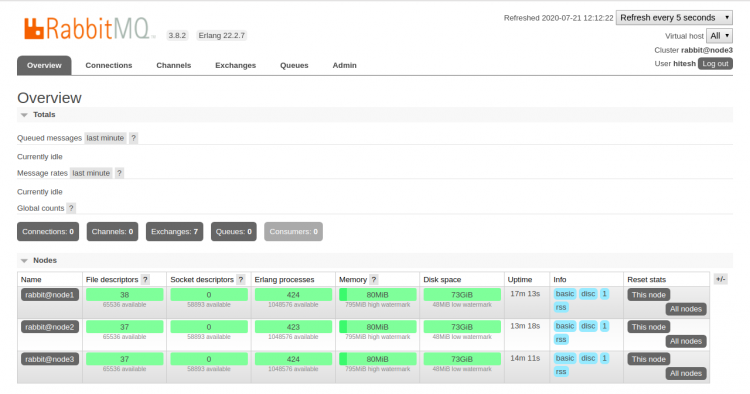Reset stats for This node on node2

click(649, 327)
